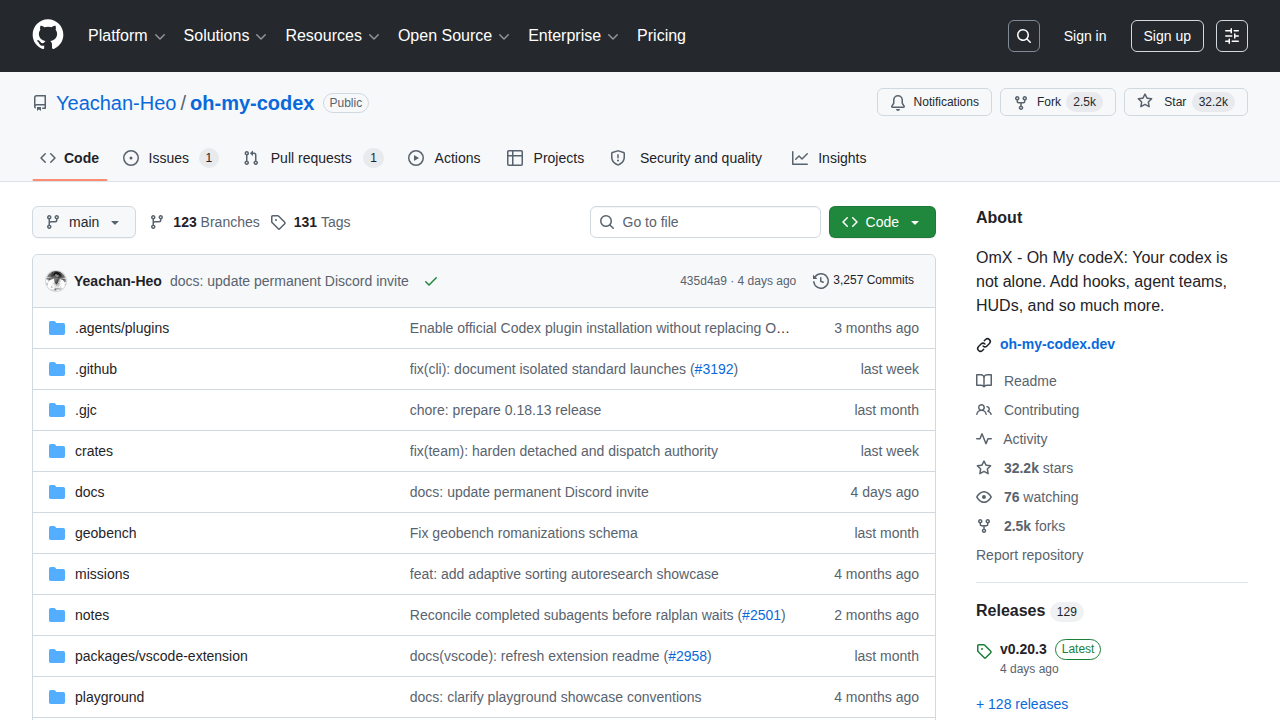
Task: Switch to the Insights tab
Action: [829, 158]
